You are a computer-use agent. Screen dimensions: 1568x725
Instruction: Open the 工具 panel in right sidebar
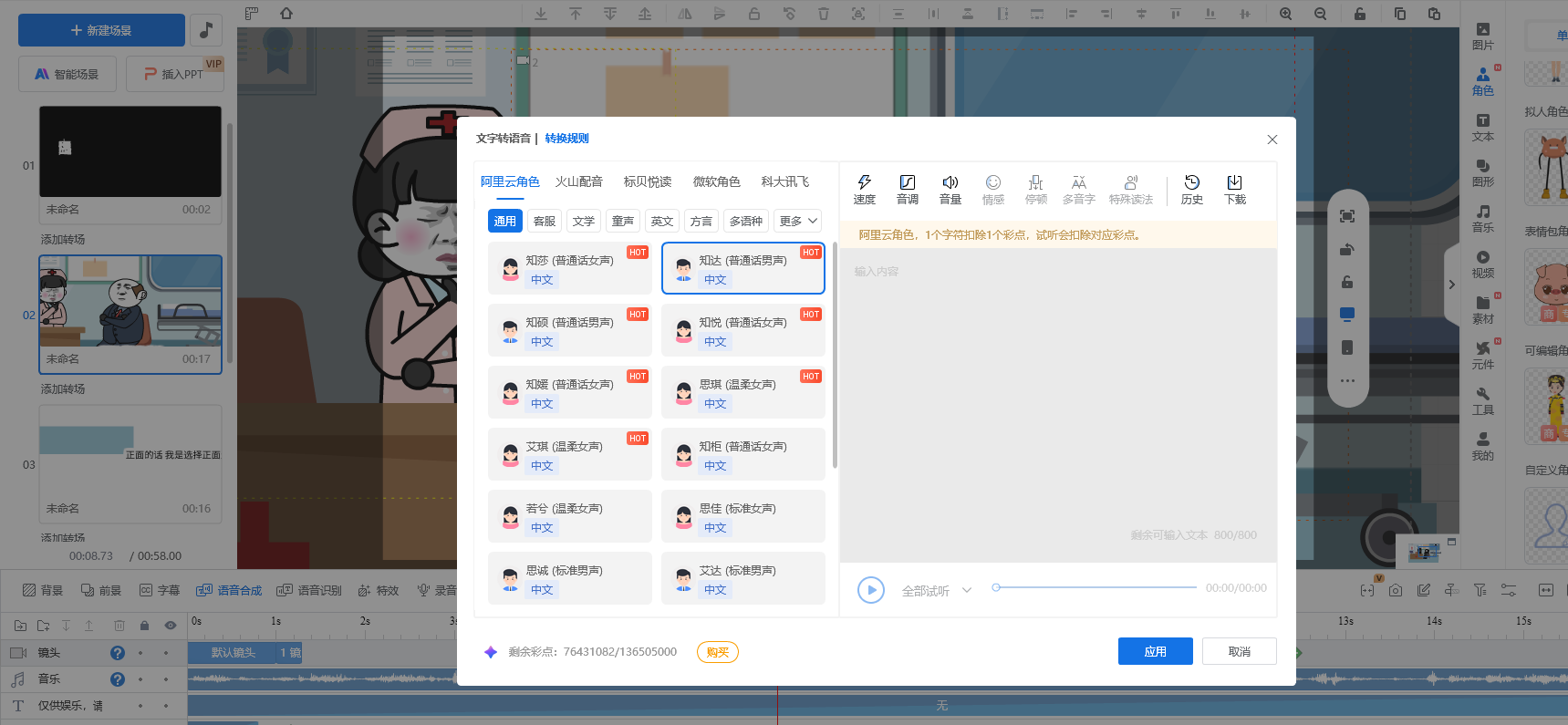tap(1482, 401)
